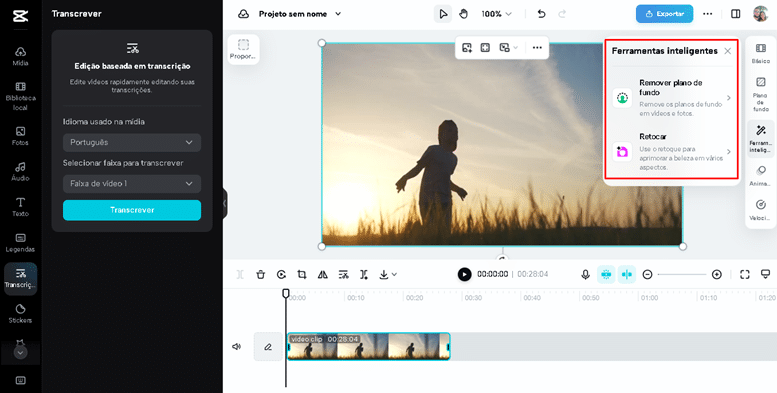Select the Stickers sidebar icon
The width and height of the screenshot is (777, 393).
[x=20, y=313]
